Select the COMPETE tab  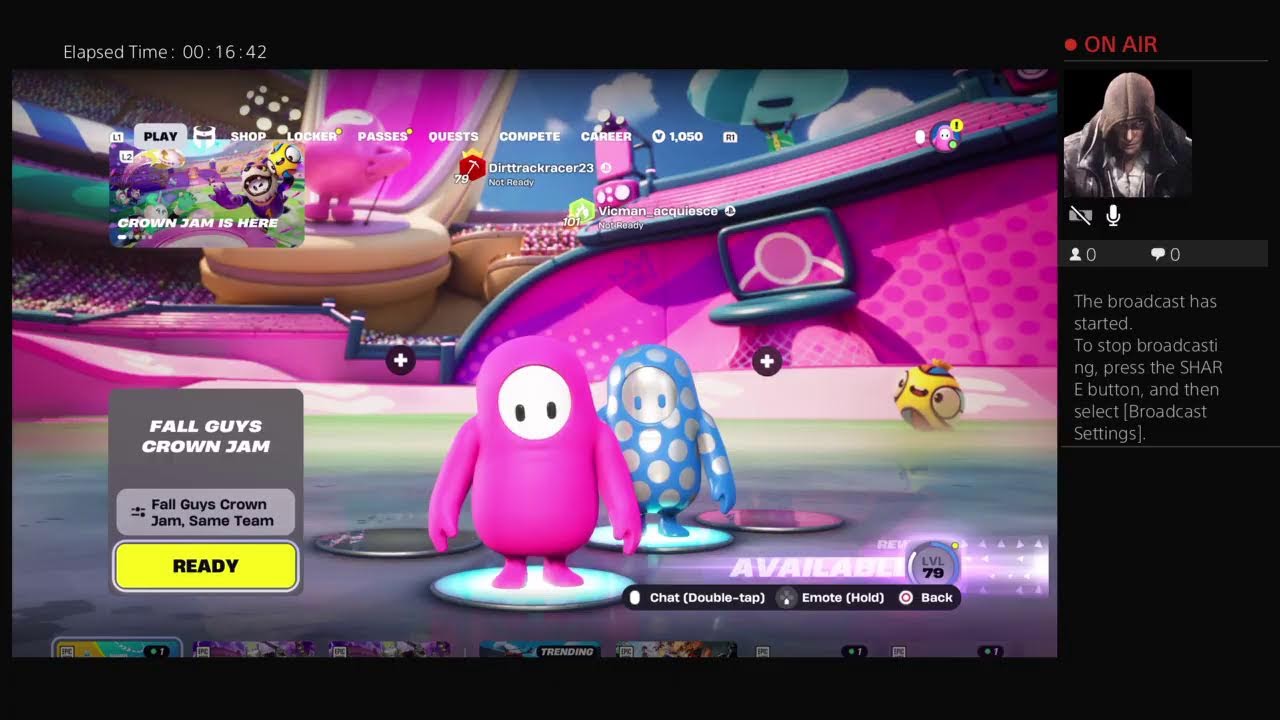click(x=530, y=136)
